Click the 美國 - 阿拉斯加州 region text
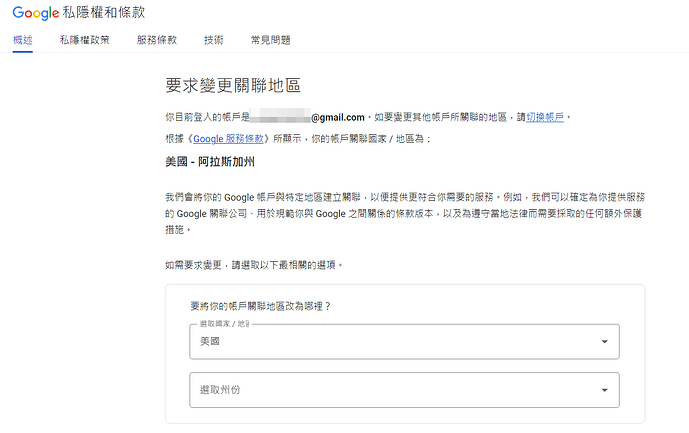The image size is (689, 433). [210, 162]
